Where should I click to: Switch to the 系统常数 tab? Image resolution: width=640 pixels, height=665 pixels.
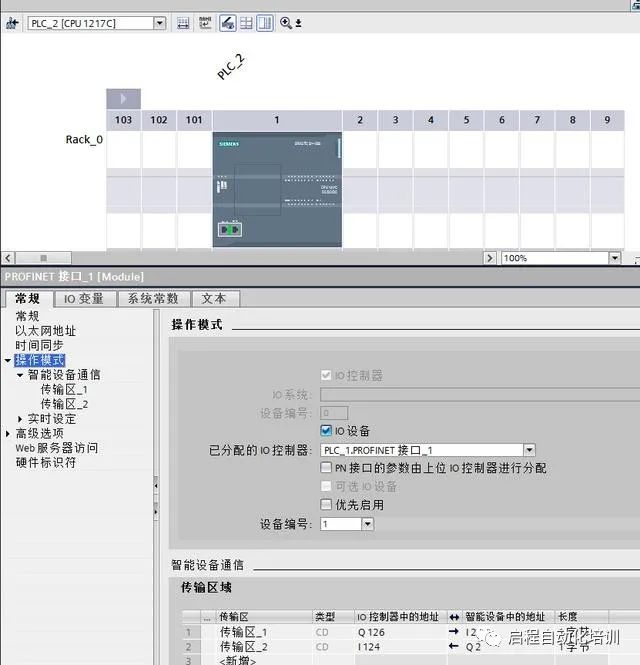click(153, 299)
